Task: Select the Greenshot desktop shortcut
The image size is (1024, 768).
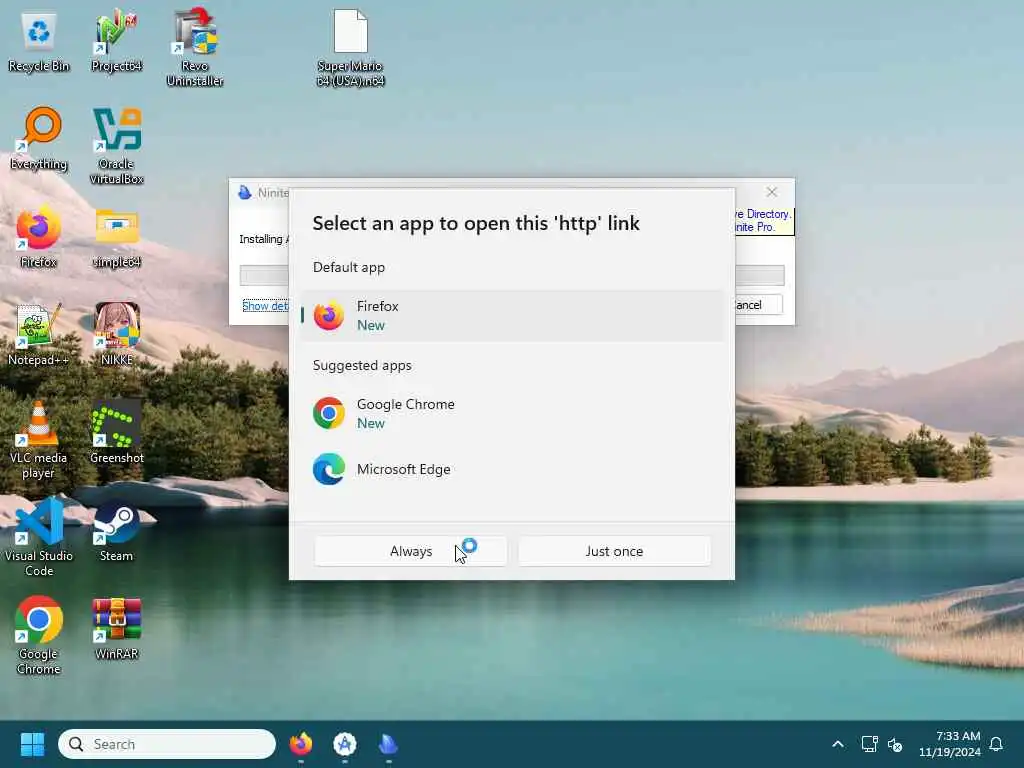Action: 116,432
